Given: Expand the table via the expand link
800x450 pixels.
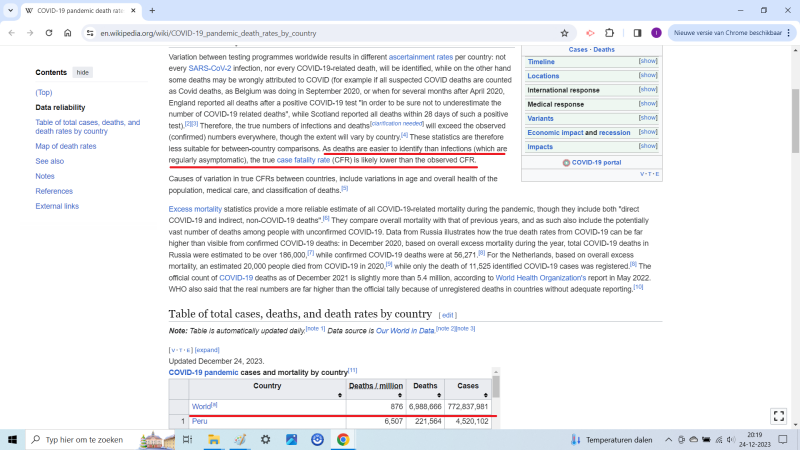Looking at the screenshot, I should coord(207,350).
